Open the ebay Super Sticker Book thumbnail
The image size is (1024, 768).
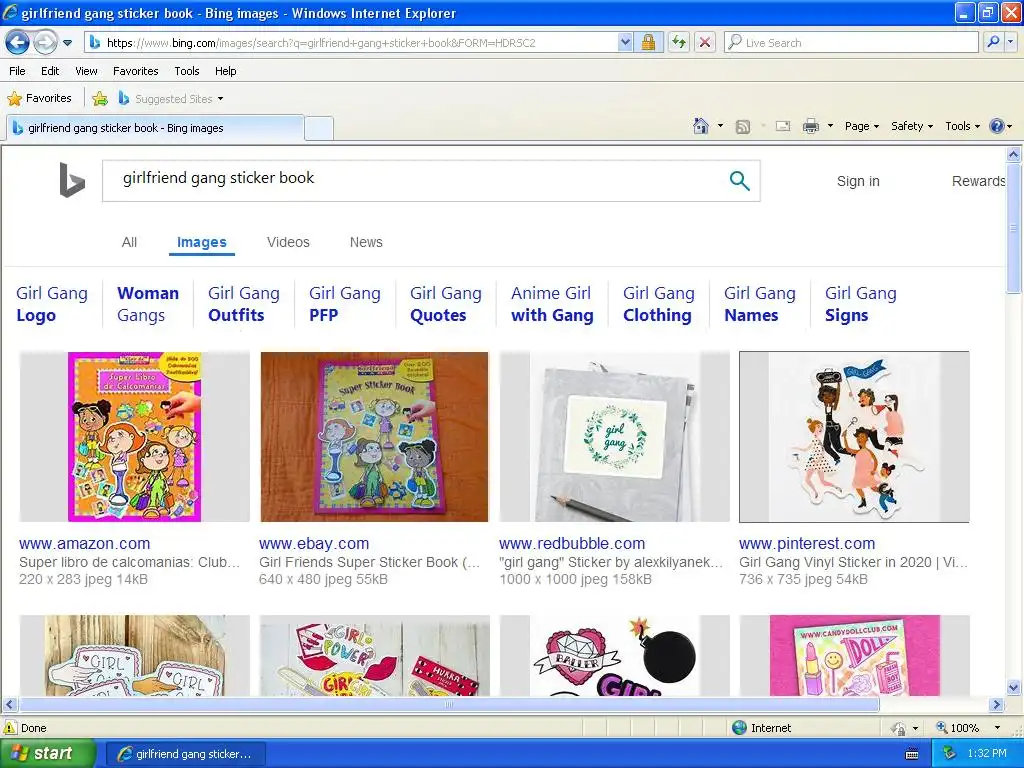[374, 437]
